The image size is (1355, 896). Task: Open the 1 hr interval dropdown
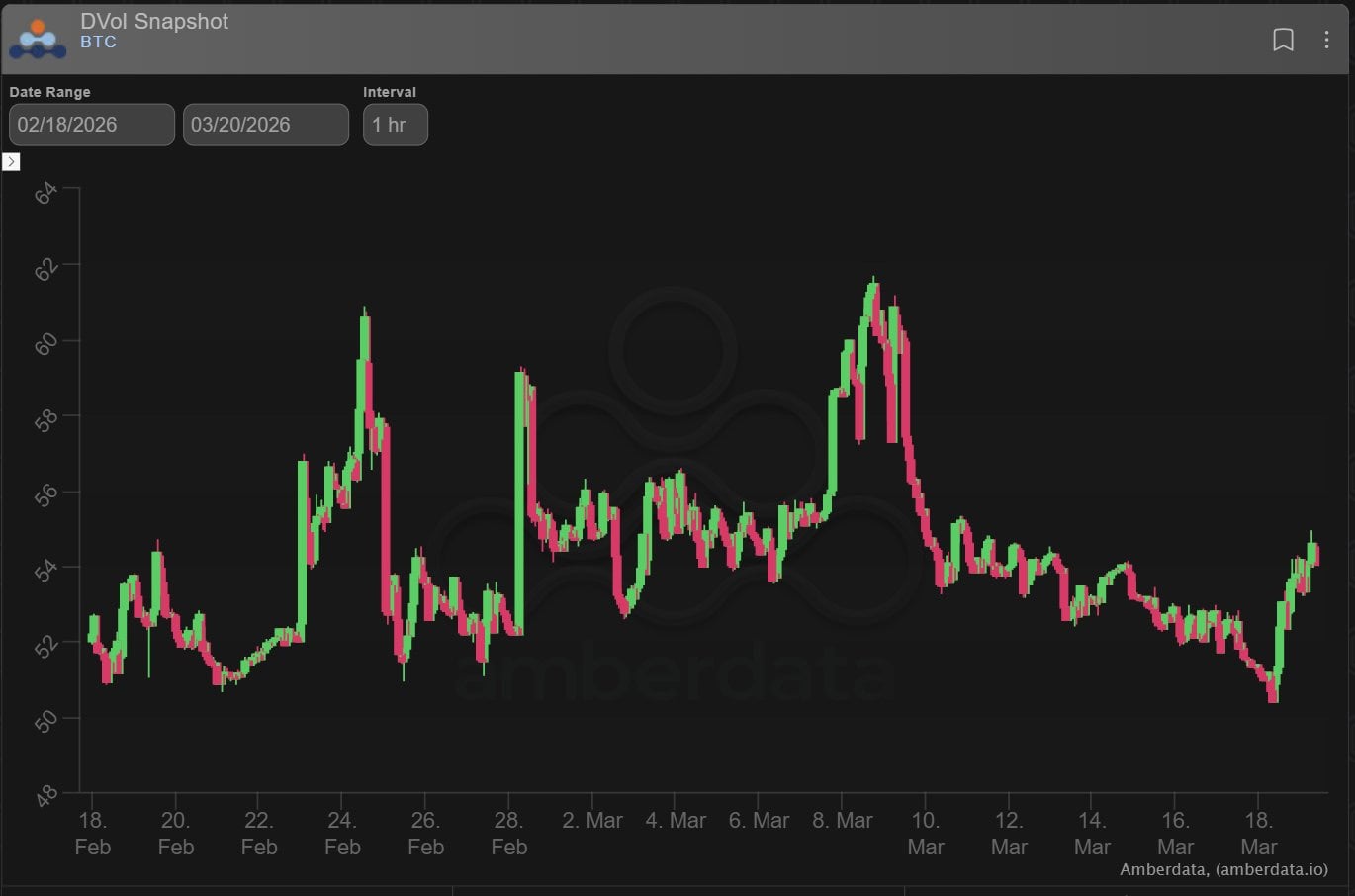pyautogui.click(x=395, y=125)
